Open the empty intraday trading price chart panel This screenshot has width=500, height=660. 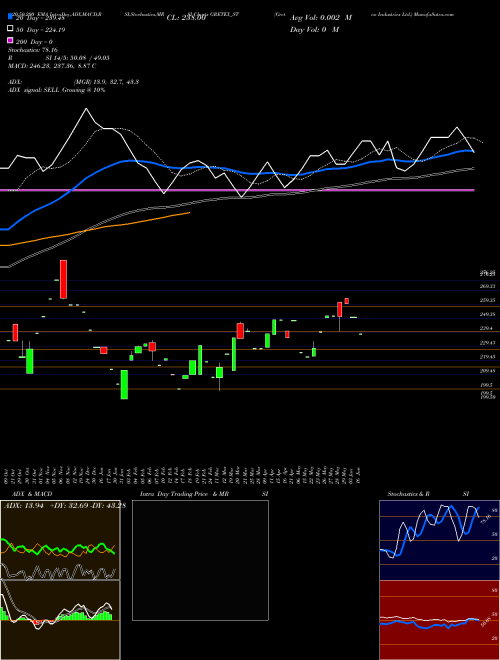[200, 560]
